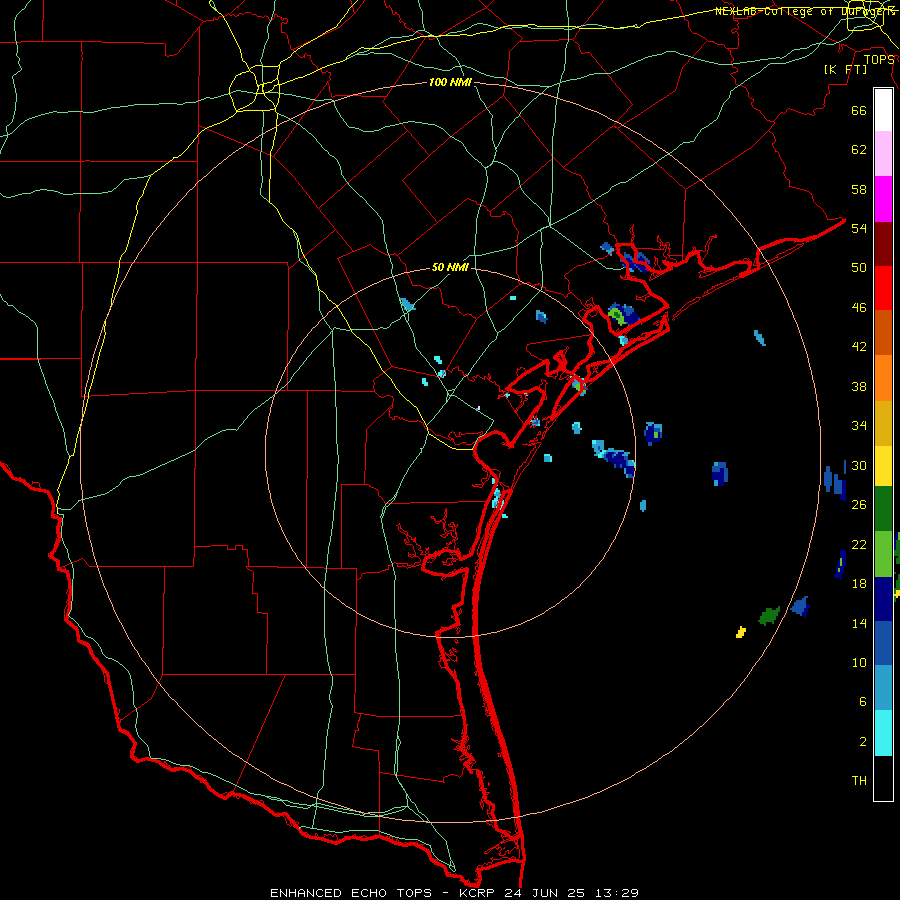Click the black TH threshold legend swatch

point(883,778)
